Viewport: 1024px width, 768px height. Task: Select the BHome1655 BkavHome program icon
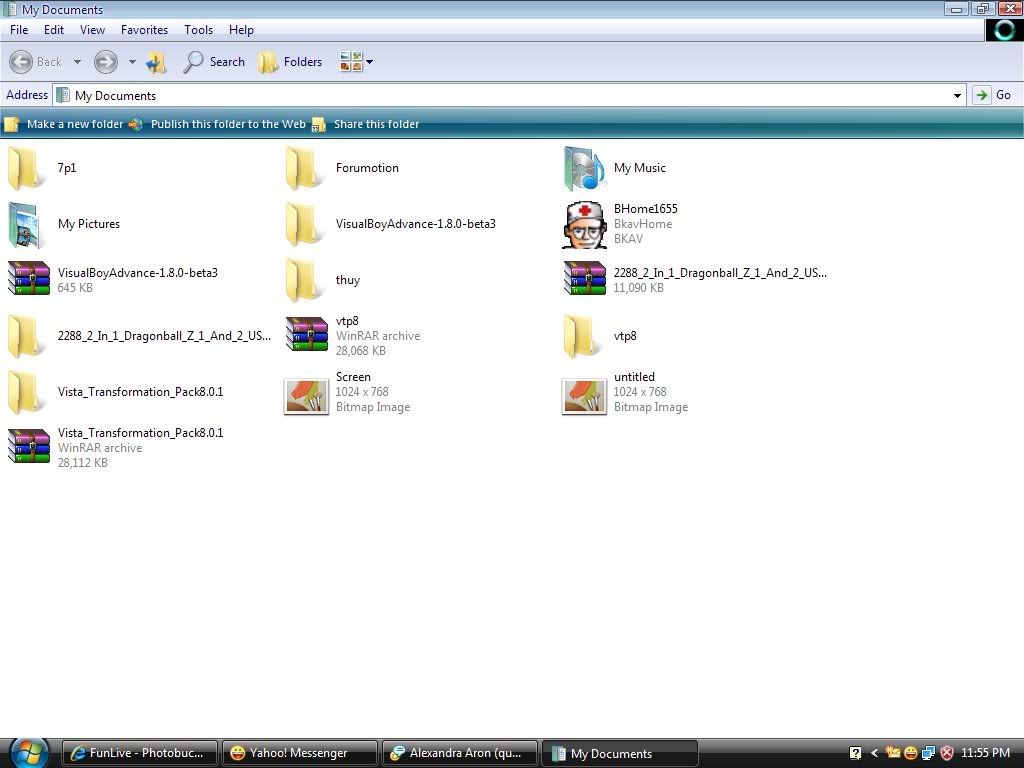pos(584,225)
